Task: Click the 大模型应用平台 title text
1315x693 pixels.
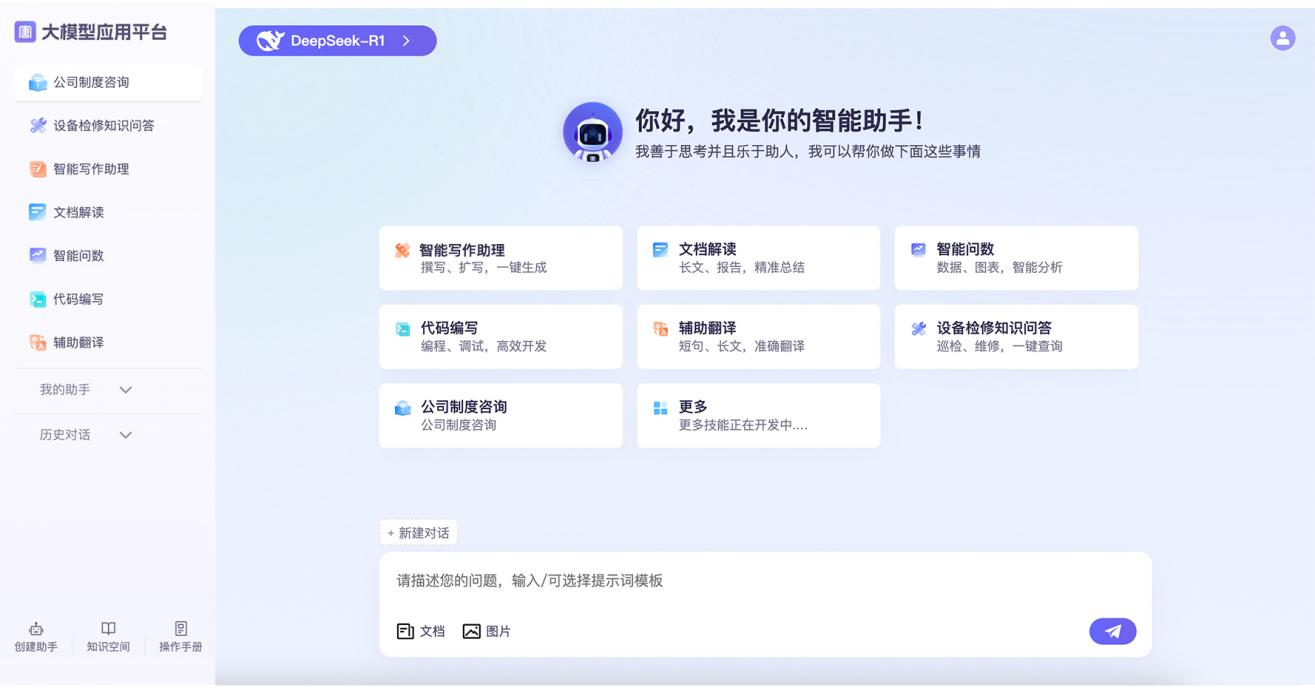Action: coord(104,32)
